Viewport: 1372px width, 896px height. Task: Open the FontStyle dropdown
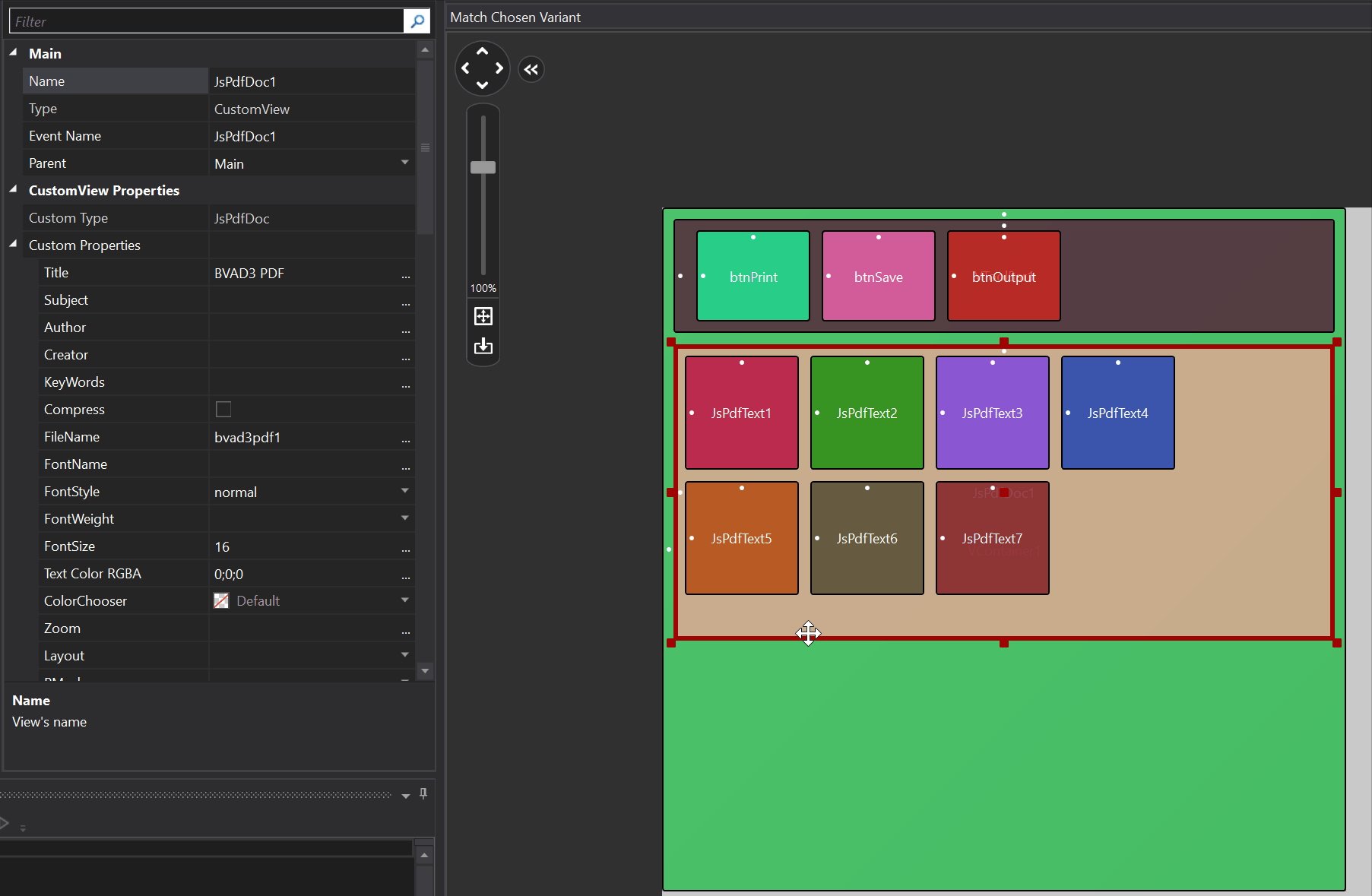405,491
